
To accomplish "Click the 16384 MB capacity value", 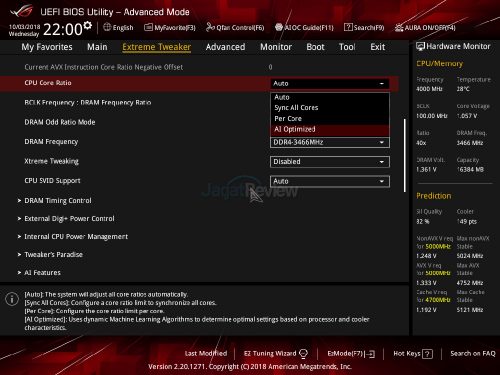I will 470,170.
